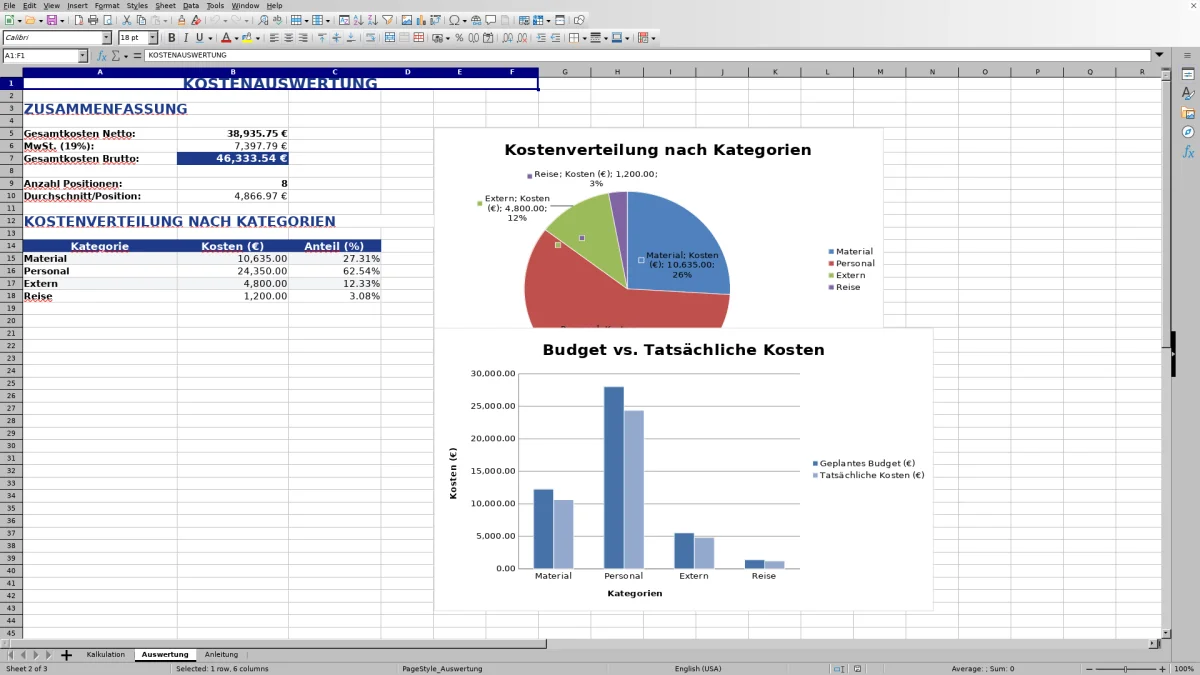
Task: Open the Data menu
Action: coord(190,5)
